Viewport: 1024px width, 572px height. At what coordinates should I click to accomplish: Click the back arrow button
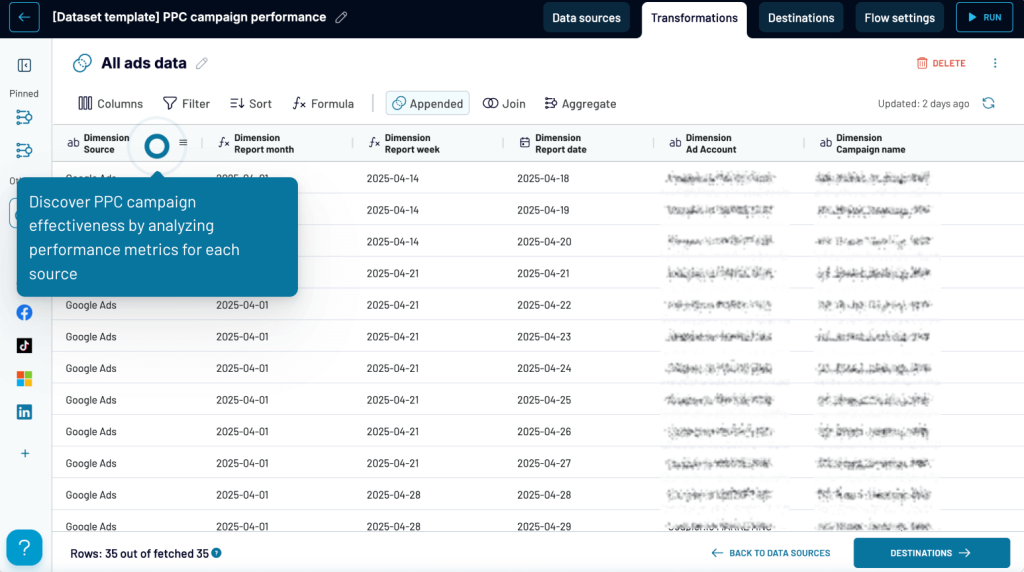(24, 17)
